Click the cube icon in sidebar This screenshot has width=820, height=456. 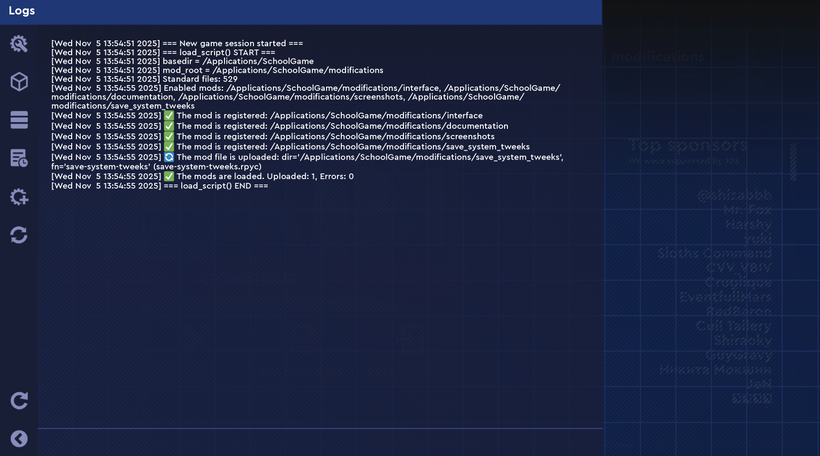tap(18, 82)
